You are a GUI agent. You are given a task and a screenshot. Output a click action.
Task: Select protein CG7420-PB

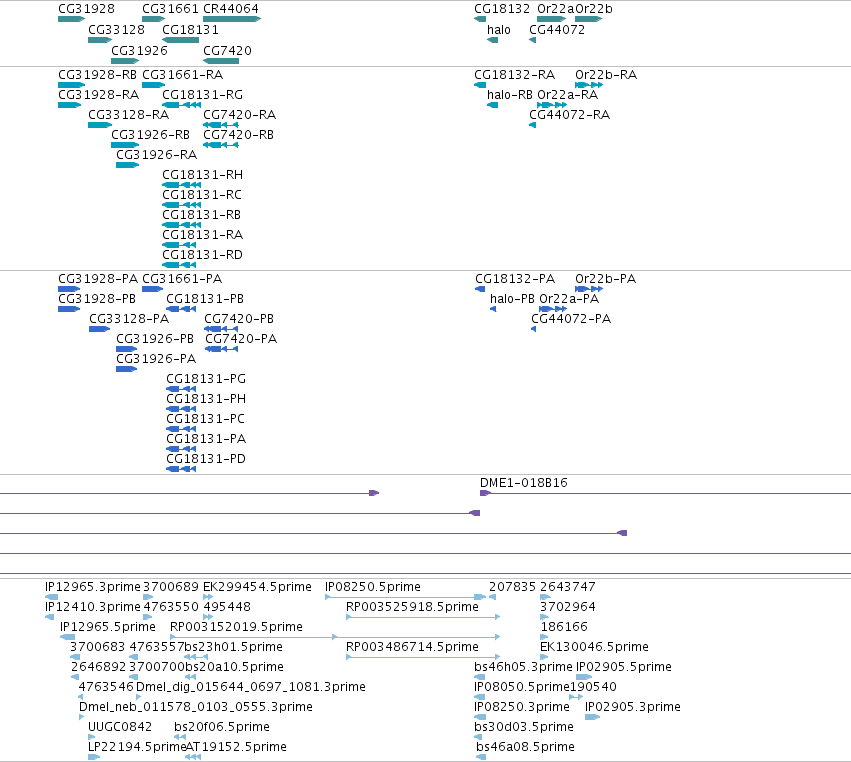239,319
